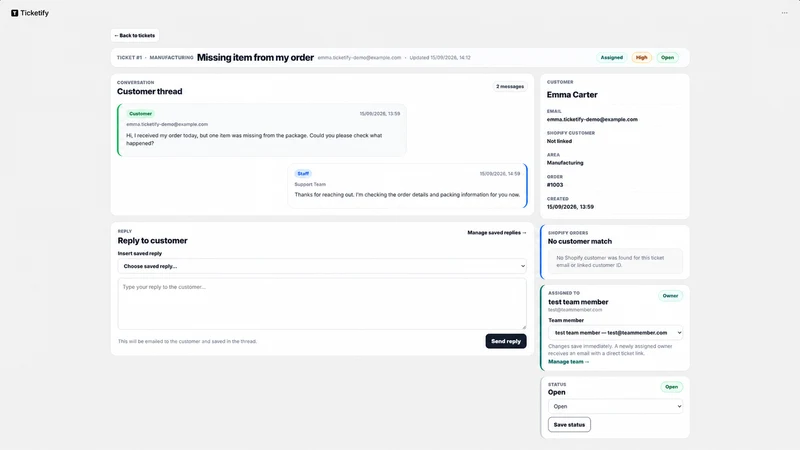The image size is (800, 450).
Task: Click the 'Customer thread' heading
Action: click(x=149, y=91)
